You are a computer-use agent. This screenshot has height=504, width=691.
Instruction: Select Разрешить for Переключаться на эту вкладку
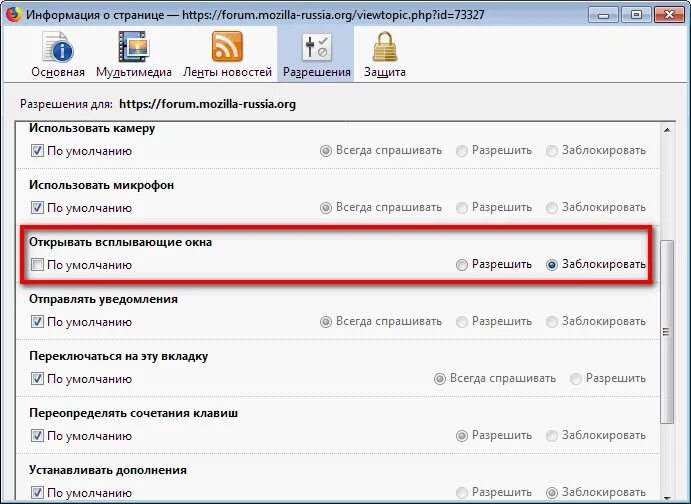tap(575, 379)
